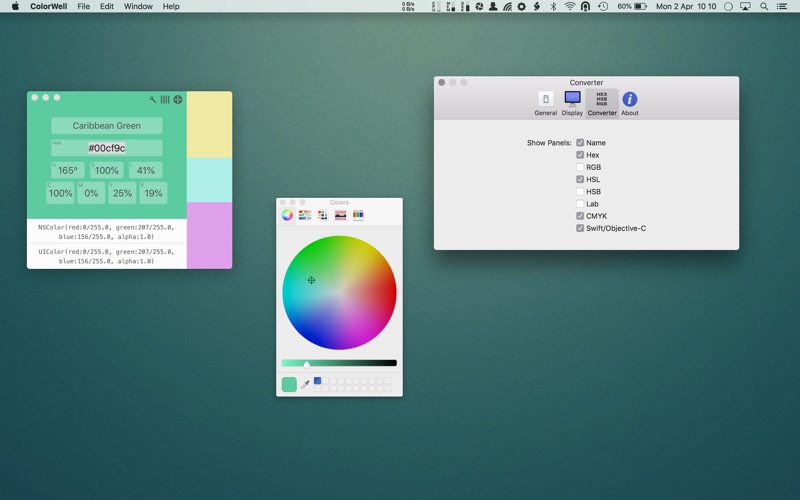800x500 pixels.
Task: Open the Help menu
Action: 171,6
